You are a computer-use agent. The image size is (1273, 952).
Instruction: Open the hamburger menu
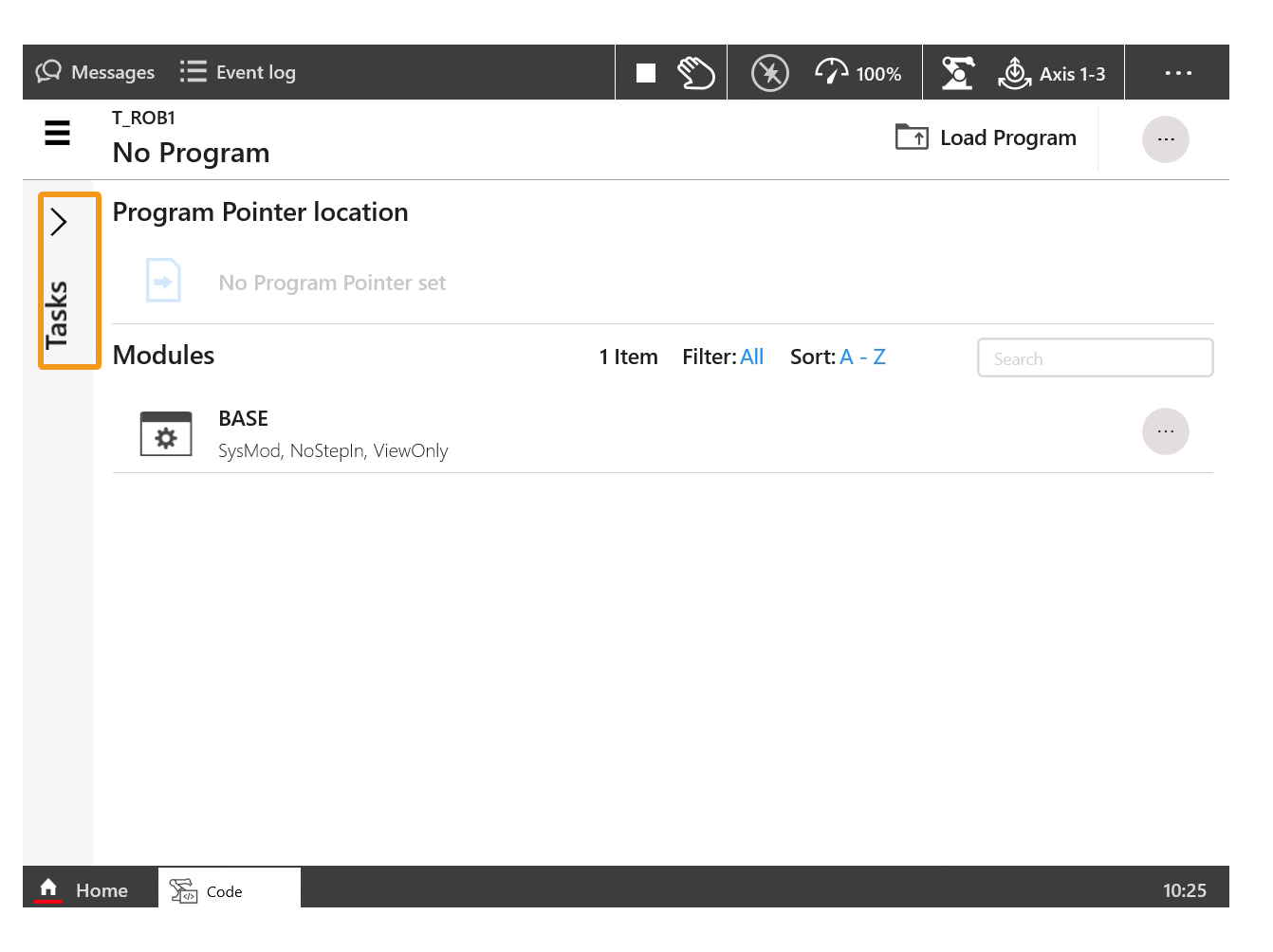[58, 134]
